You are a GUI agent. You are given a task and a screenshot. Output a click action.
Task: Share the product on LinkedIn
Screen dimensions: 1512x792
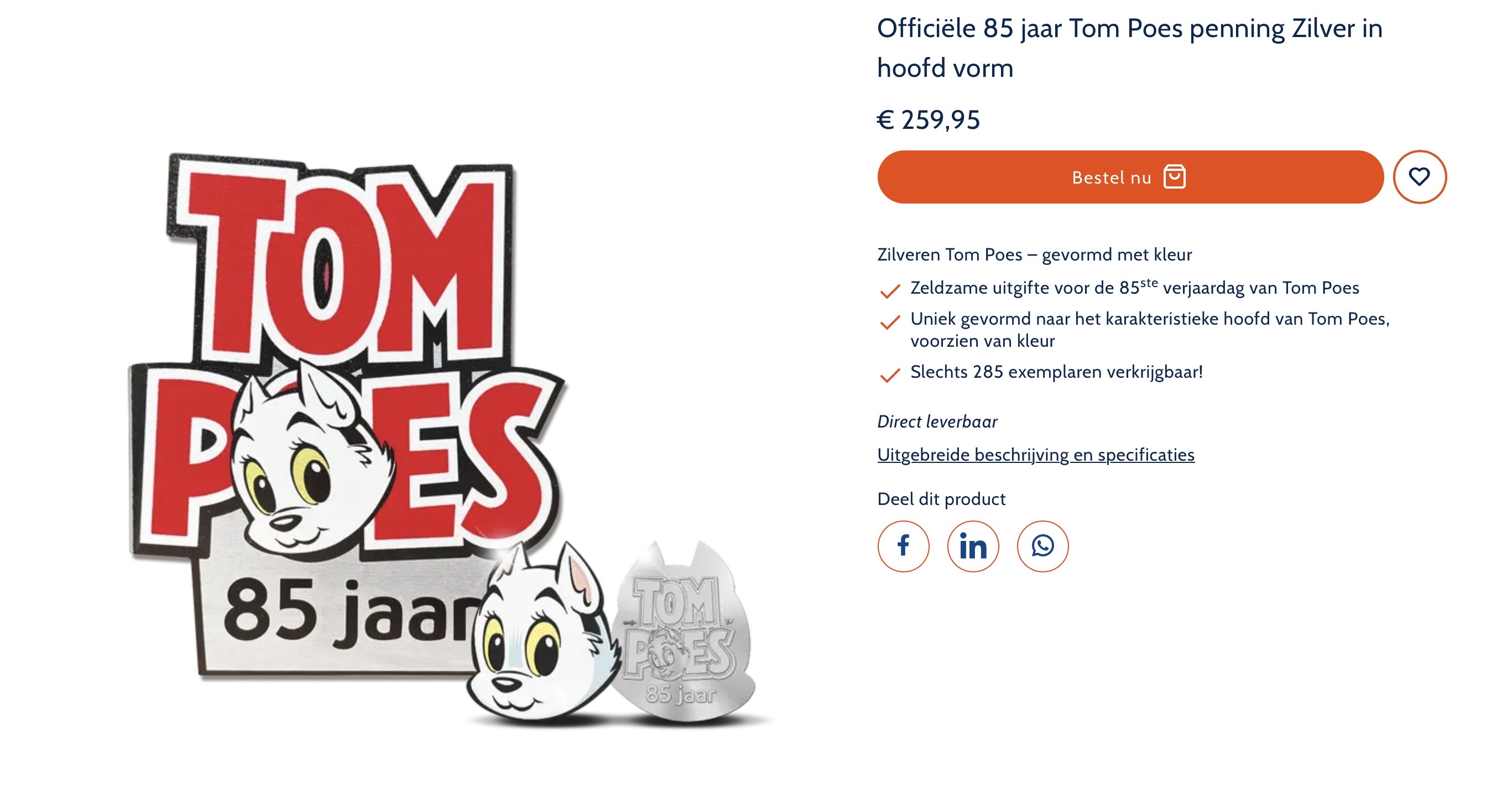(973, 546)
